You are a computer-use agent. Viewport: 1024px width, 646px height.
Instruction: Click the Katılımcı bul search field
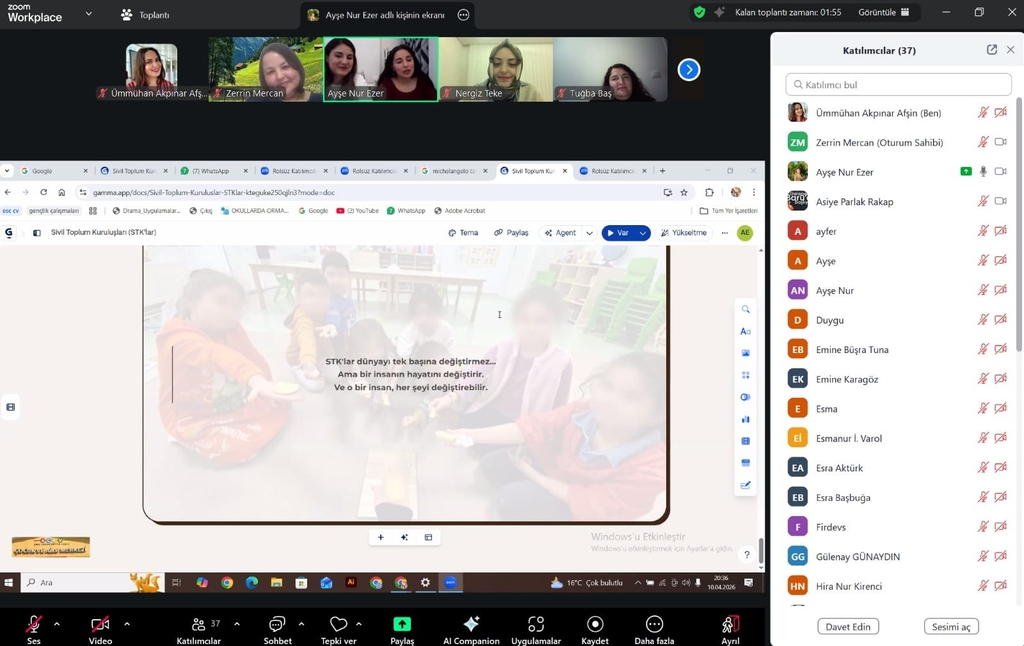tap(898, 85)
